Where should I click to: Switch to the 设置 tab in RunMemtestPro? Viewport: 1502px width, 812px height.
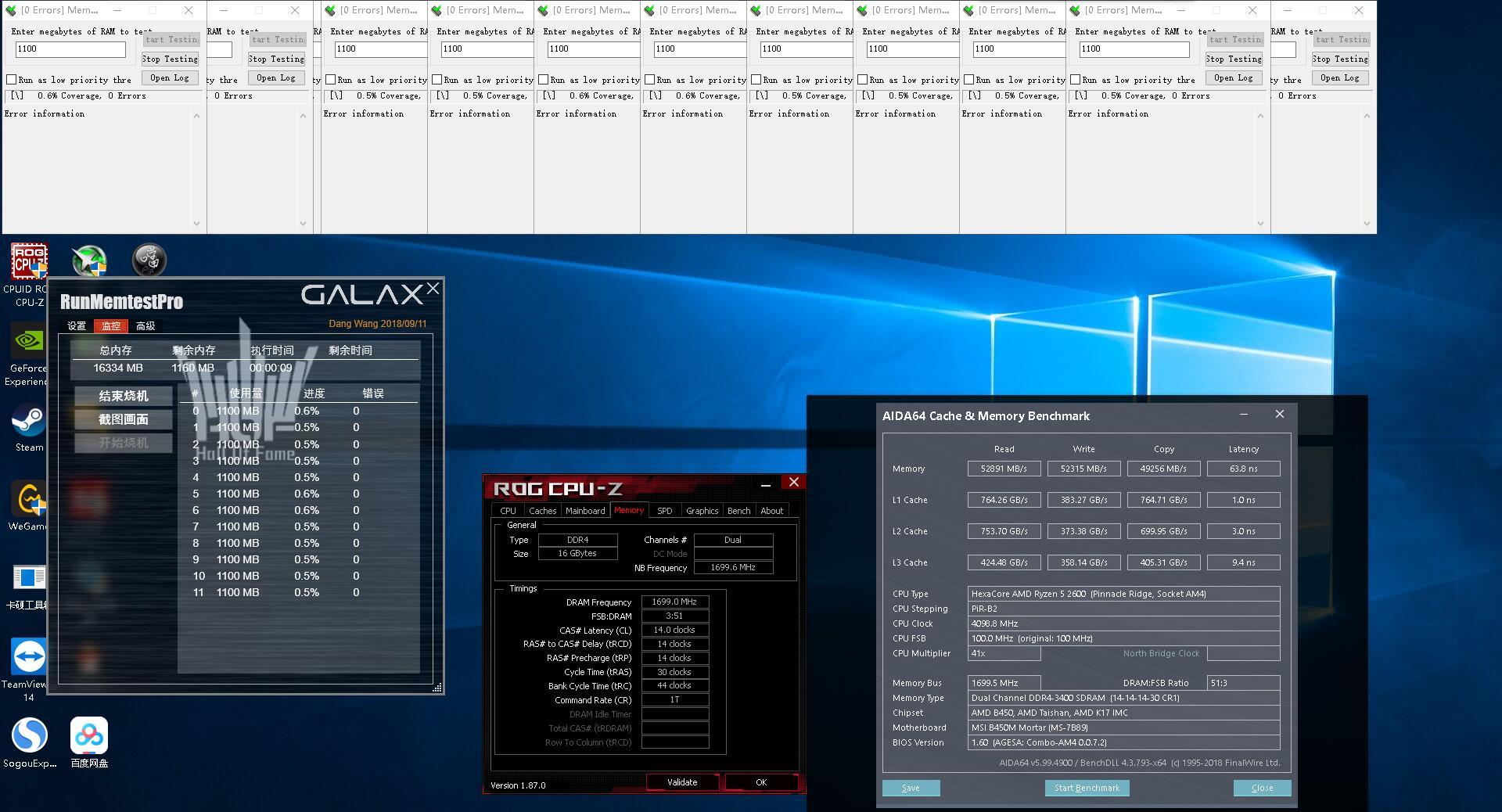[x=77, y=326]
